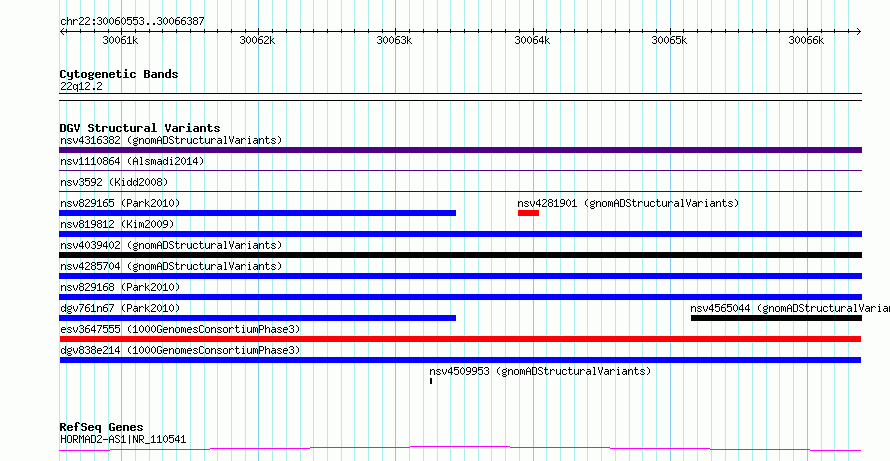
Task: Click the nsv4039402 variant label
Action: point(171,245)
